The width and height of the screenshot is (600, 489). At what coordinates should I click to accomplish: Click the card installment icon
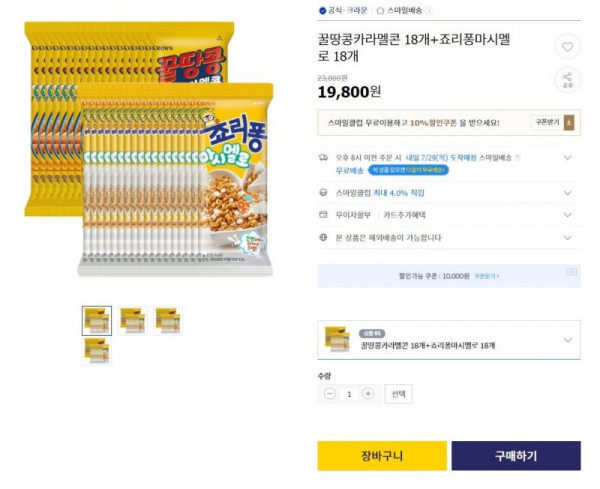click(323, 215)
